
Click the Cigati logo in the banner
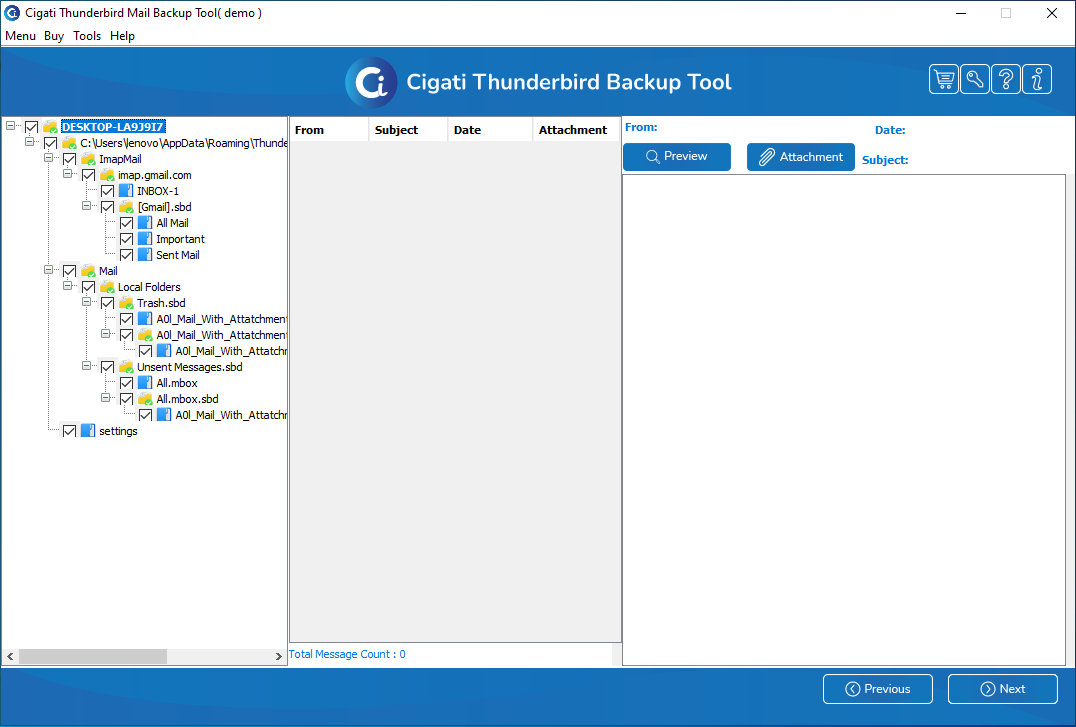371,82
